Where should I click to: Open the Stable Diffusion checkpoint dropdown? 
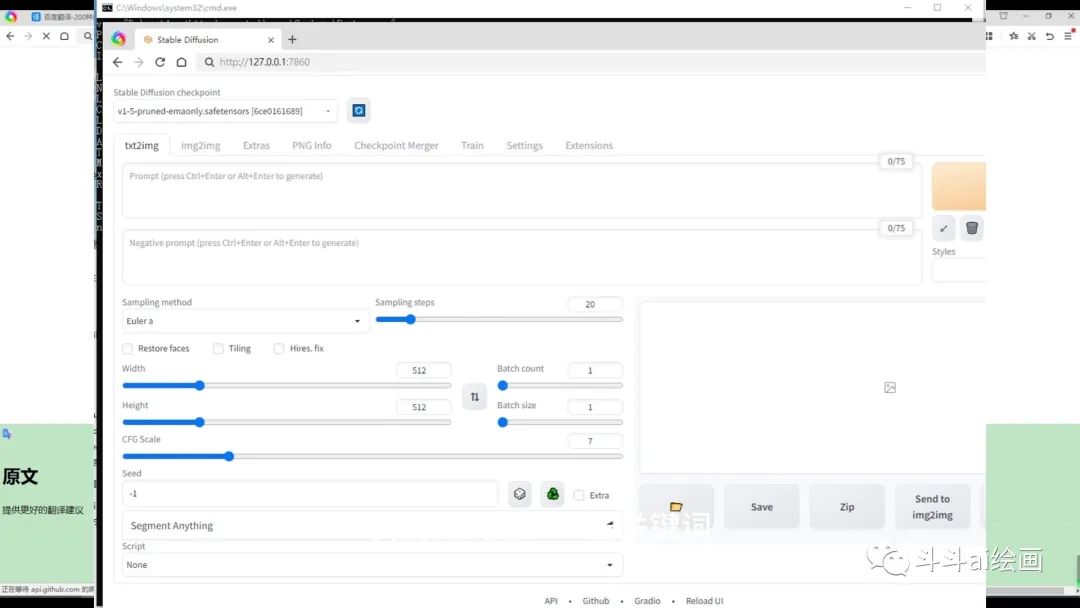click(225, 111)
